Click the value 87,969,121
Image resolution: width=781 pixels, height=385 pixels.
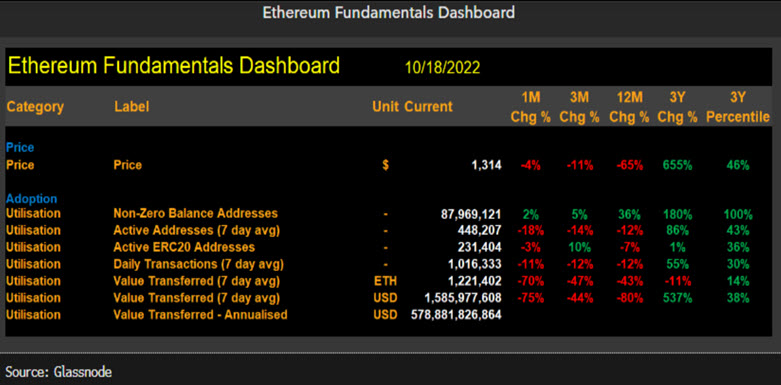pyautogui.click(x=471, y=214)
